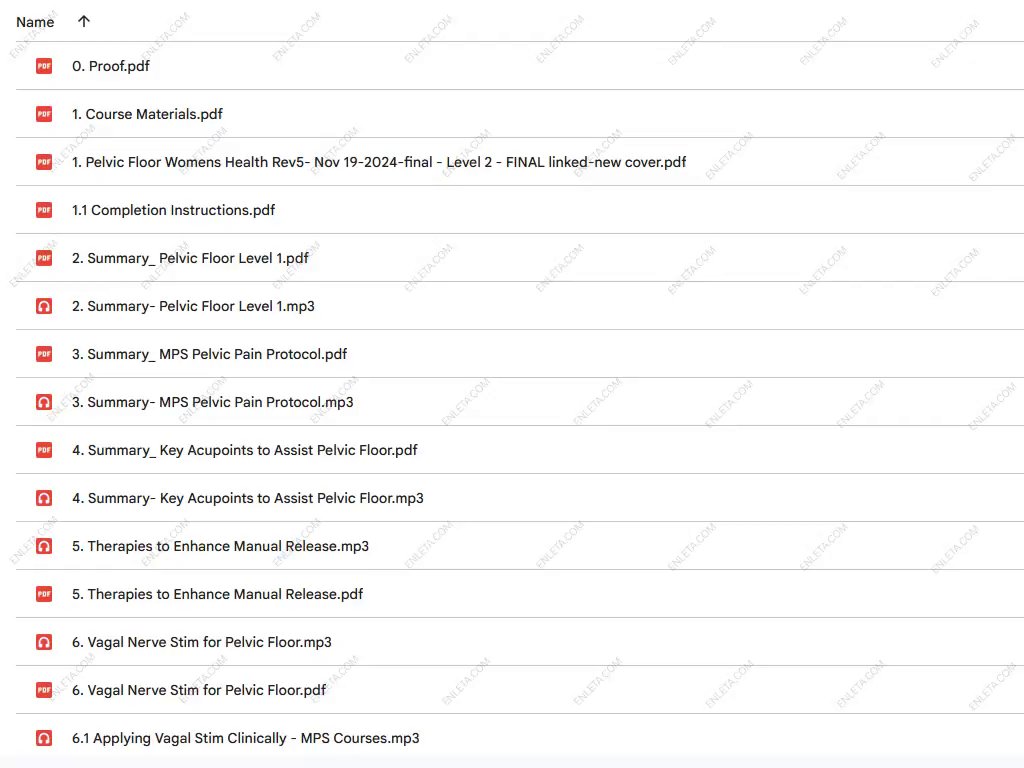The height and width of the screenshot is (768, 1024).
Task: Click audio icon for 5. Therapies to Enhance Manual Release.mp3
Action: [44, 546]
